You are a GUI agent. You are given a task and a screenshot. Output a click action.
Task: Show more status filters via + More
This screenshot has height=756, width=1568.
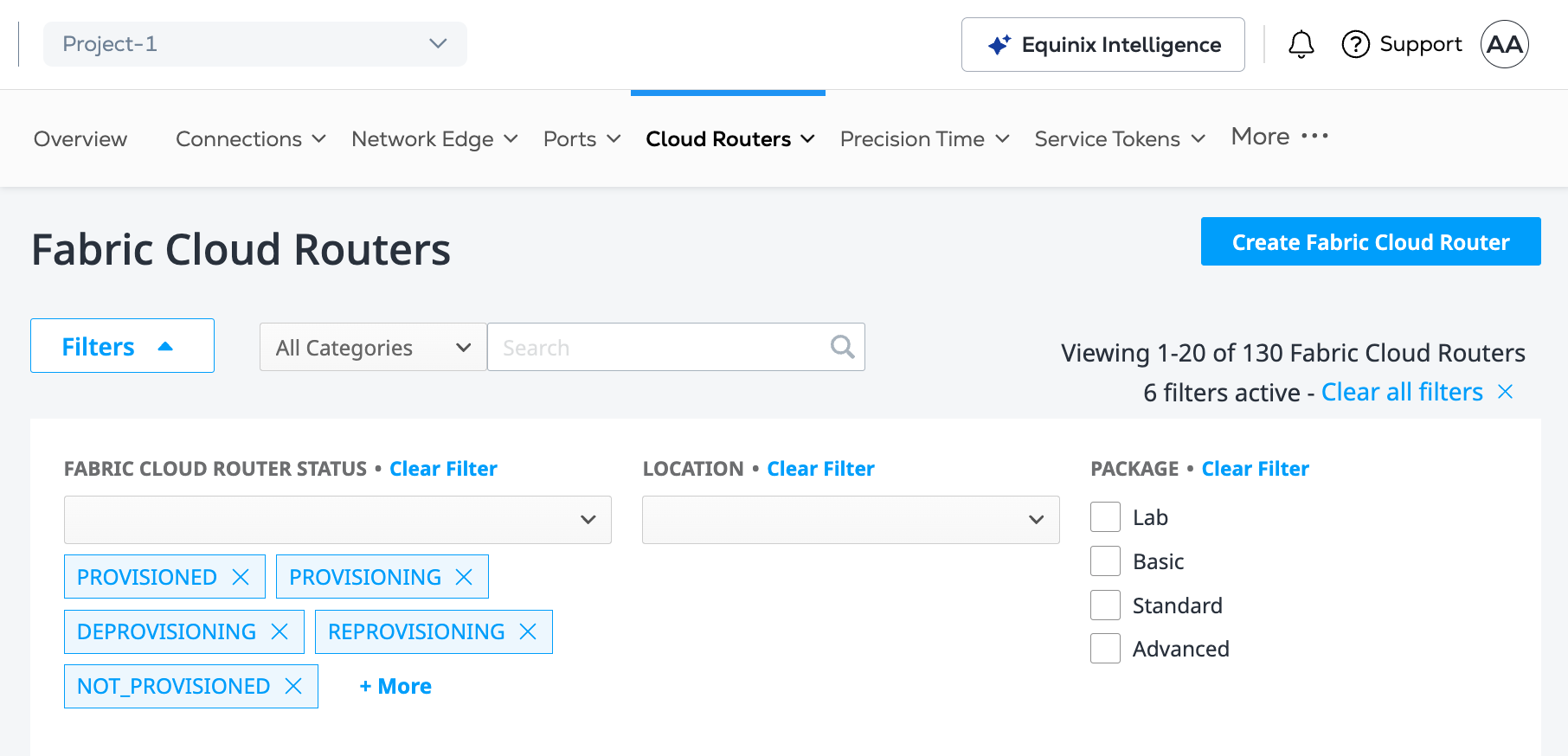pyautogui.click(x=395, y=686)
